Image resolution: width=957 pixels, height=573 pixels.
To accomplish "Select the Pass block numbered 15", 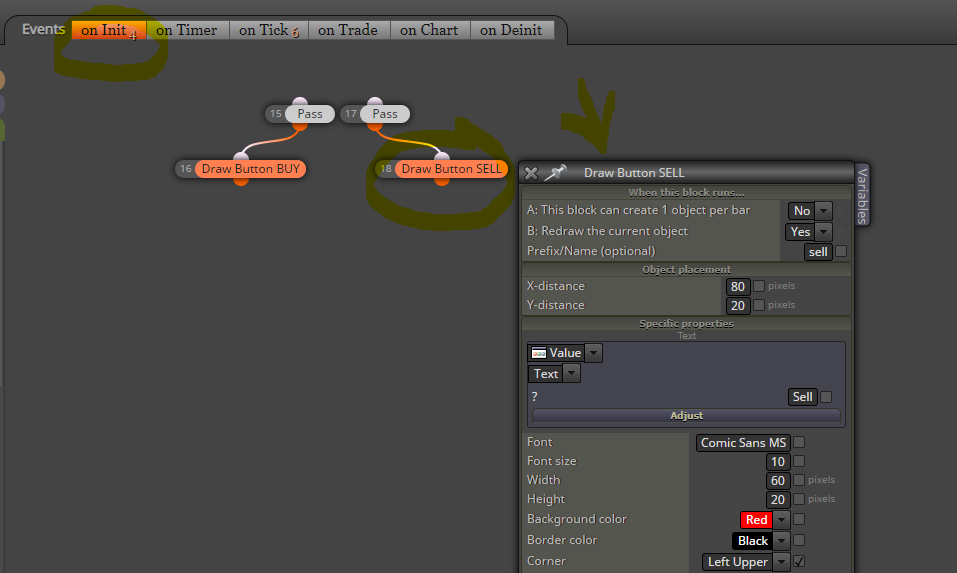I will pos(310,114).
